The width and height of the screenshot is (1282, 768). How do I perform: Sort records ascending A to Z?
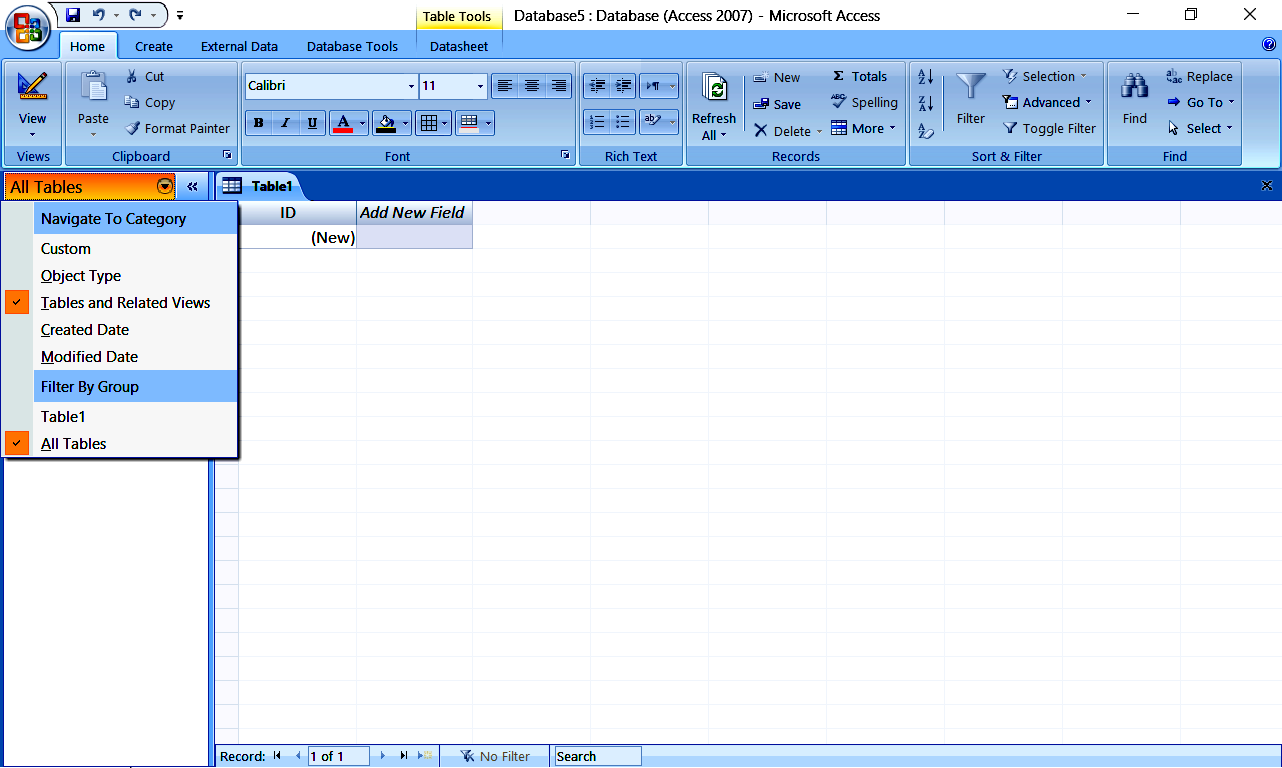pos(924,75)
